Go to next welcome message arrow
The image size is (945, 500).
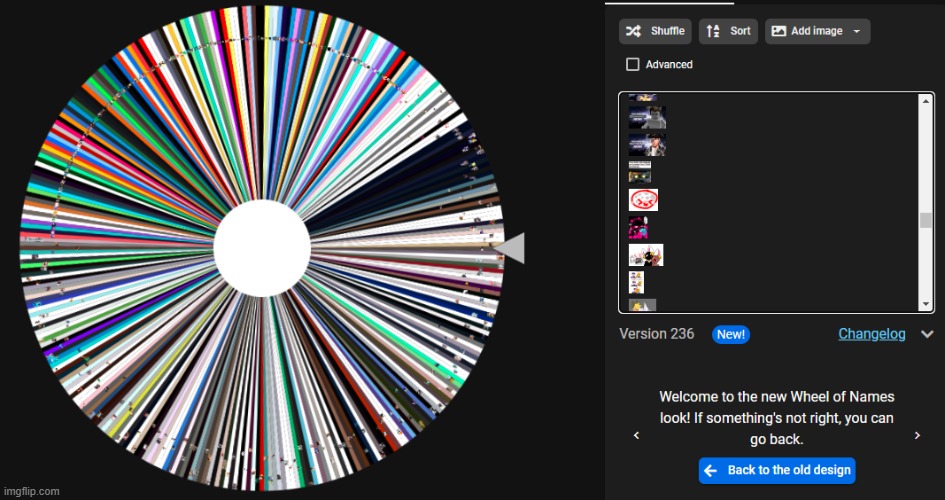click(x=917, y=436)
